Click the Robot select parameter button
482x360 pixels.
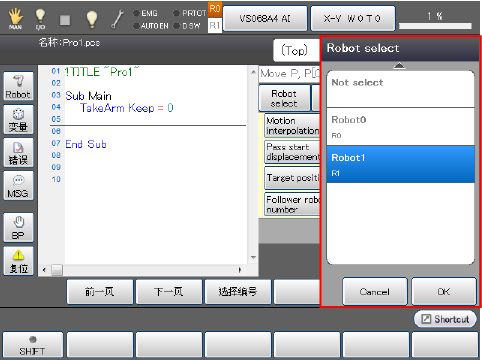tap(284, 98)
